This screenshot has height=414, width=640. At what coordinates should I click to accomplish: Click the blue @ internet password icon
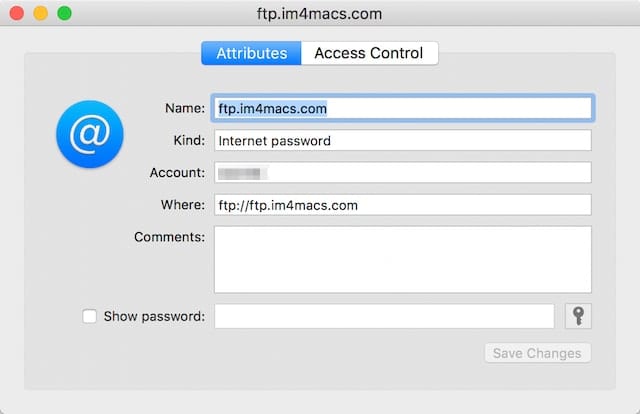pos(89,133)
